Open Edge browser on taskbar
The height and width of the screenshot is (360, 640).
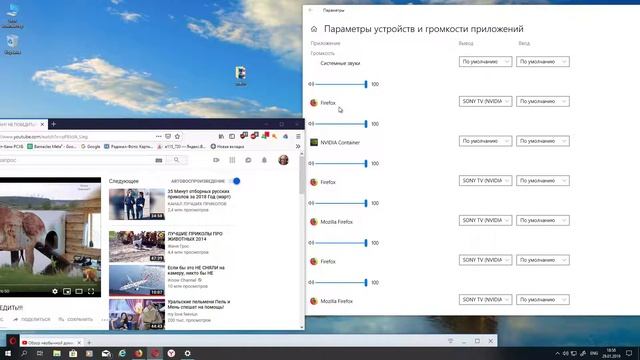tap(122, 353)
